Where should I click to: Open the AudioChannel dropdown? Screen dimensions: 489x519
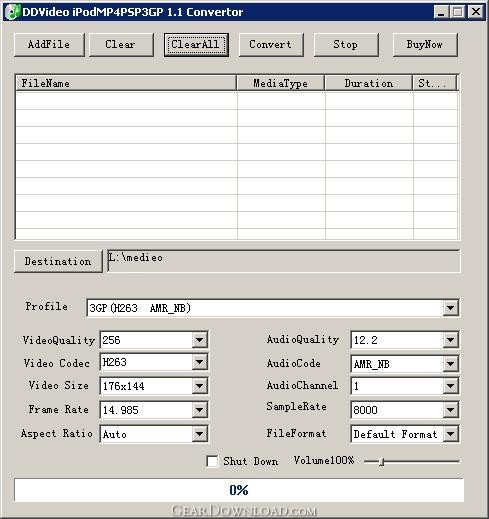(450, 386)
